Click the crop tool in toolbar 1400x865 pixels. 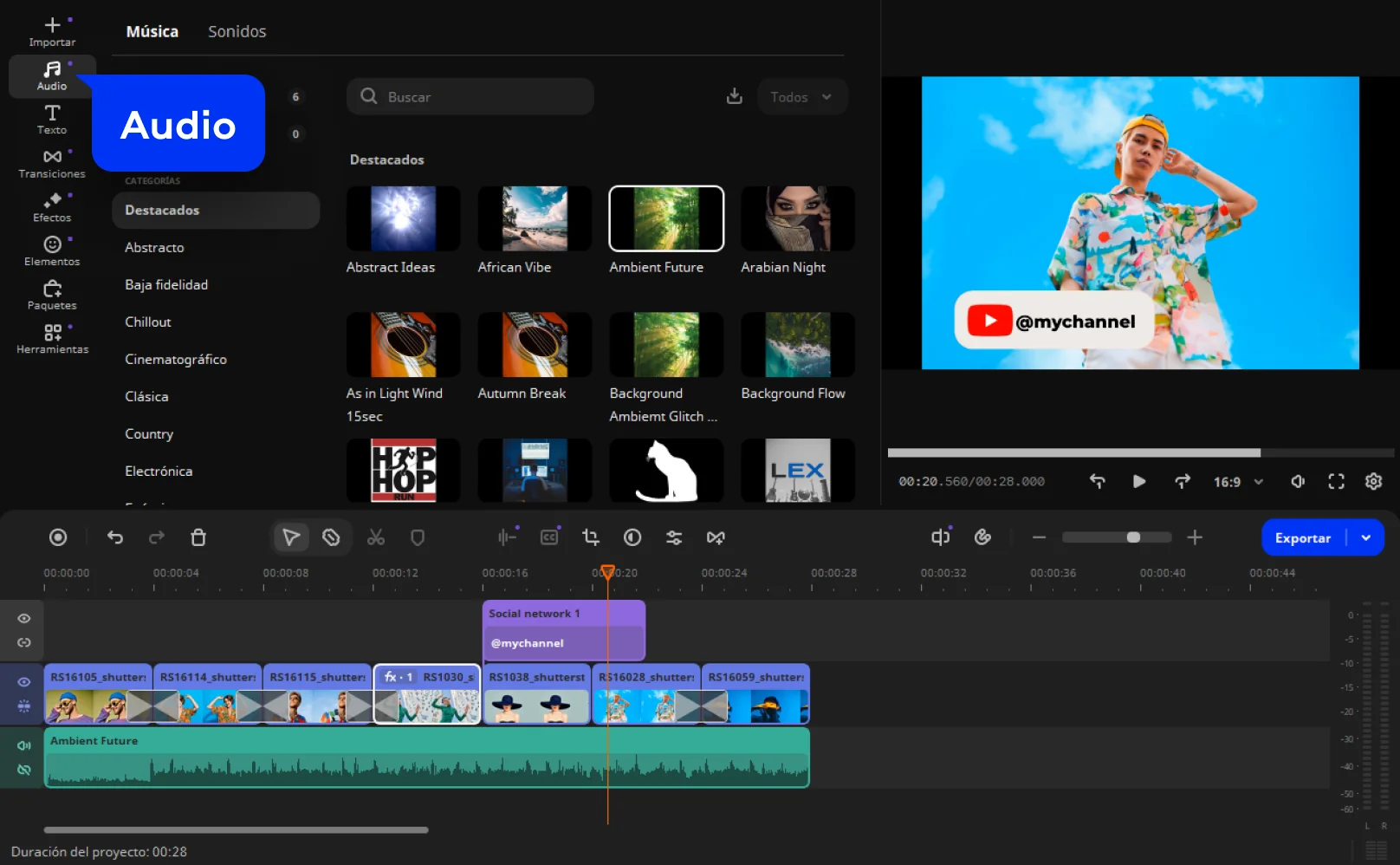tap(591, 537)
